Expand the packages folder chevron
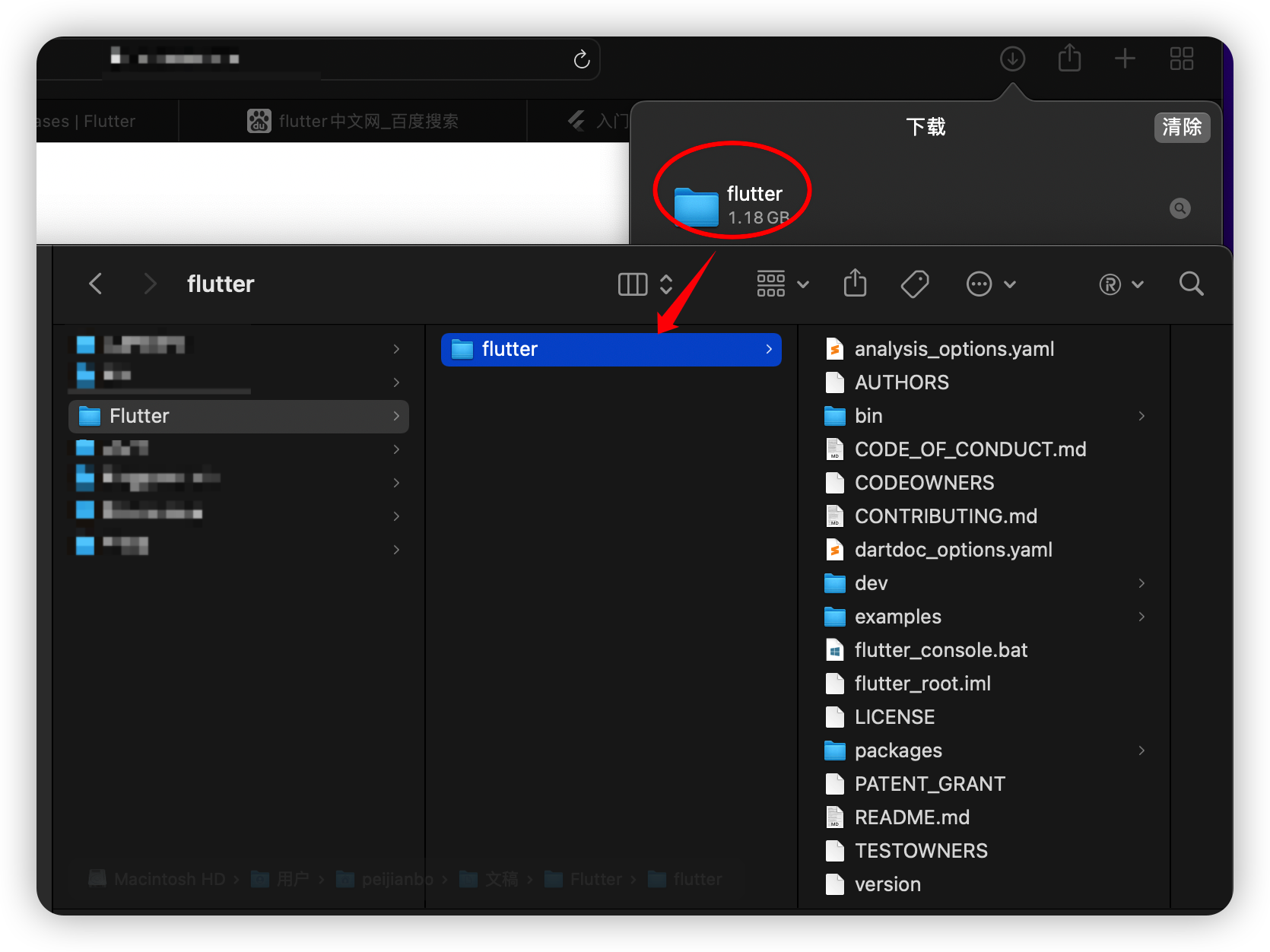This screenshot has width=1270, height=952. (x=1141, y=750)
